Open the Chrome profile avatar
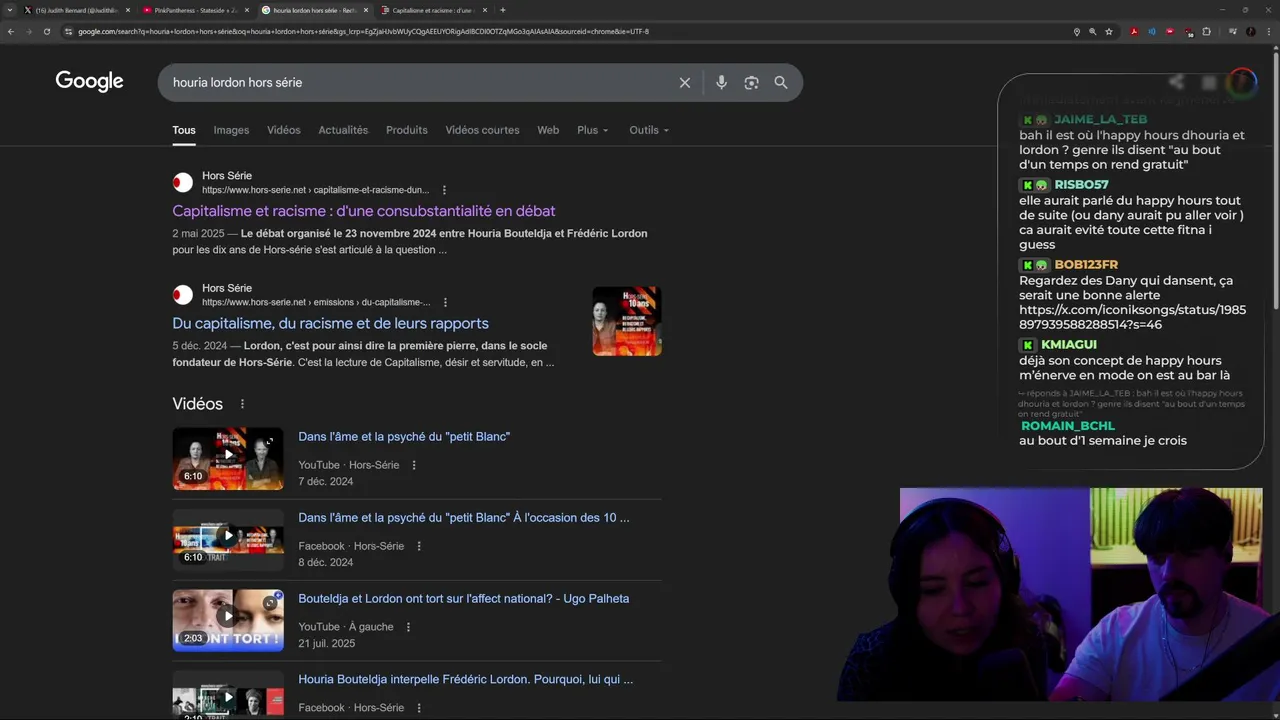The image size is (1280, 720). click(x=1251, y=31)
